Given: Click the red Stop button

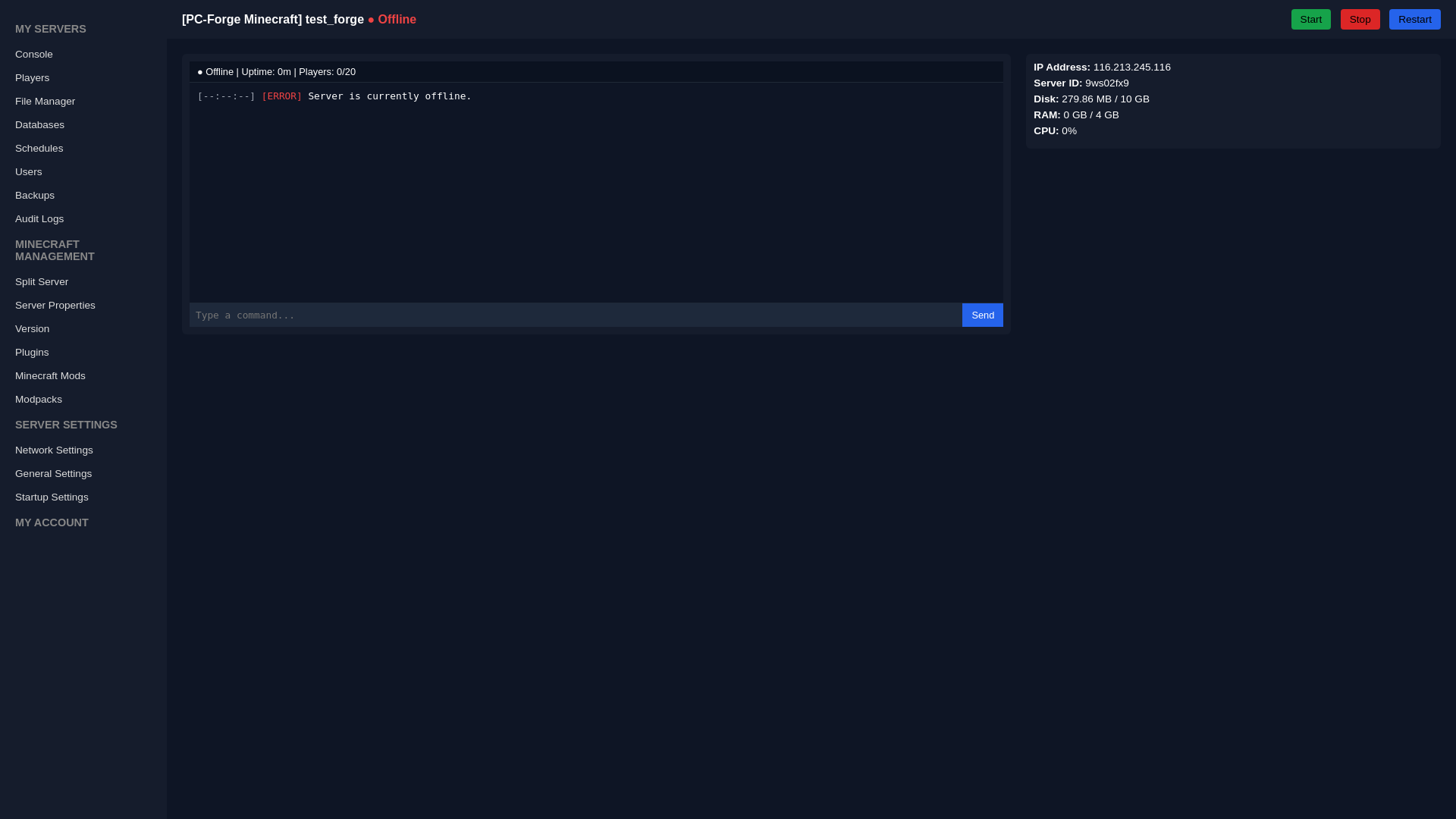Looking at the screenshot, I should 1360,20.
